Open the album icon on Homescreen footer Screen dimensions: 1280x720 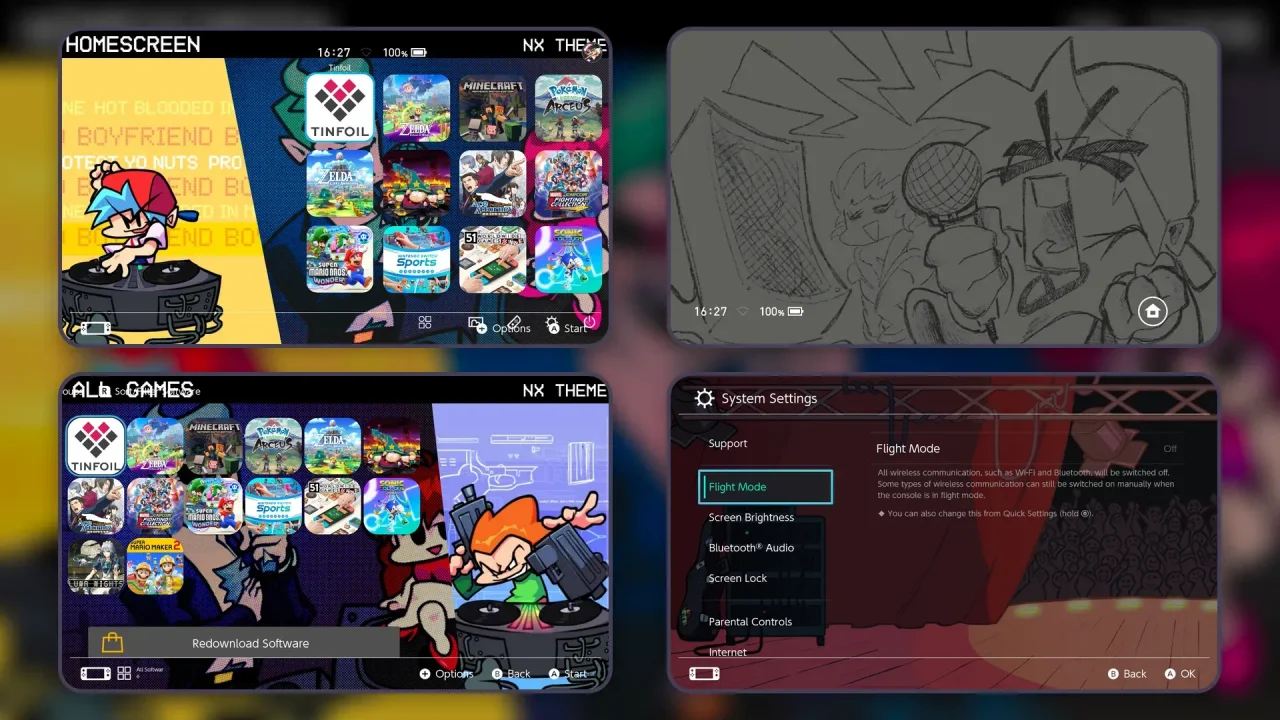click(476, 322)
